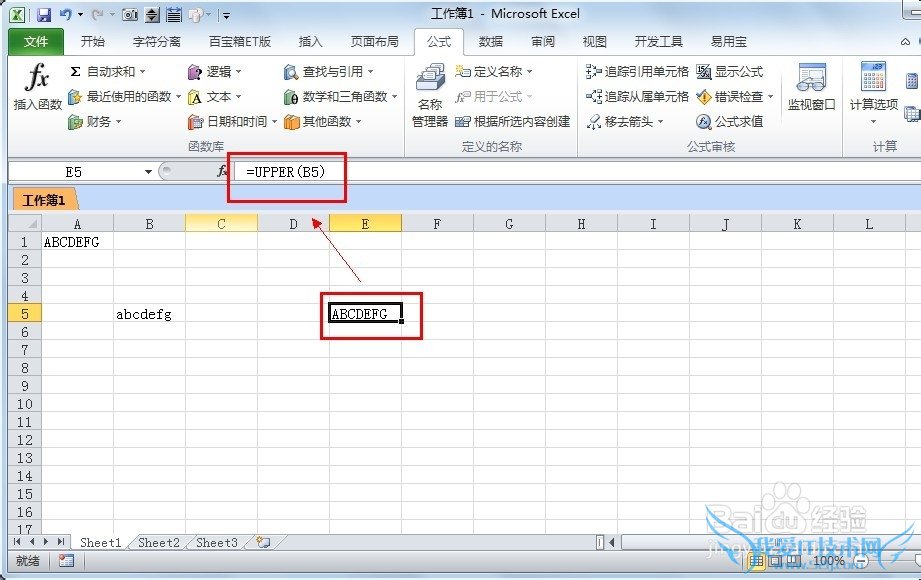The width and height of the screenshot is (921, 580).
Task: Click the camera icon in Quick Access Toolbar
Action: [130, 15]
